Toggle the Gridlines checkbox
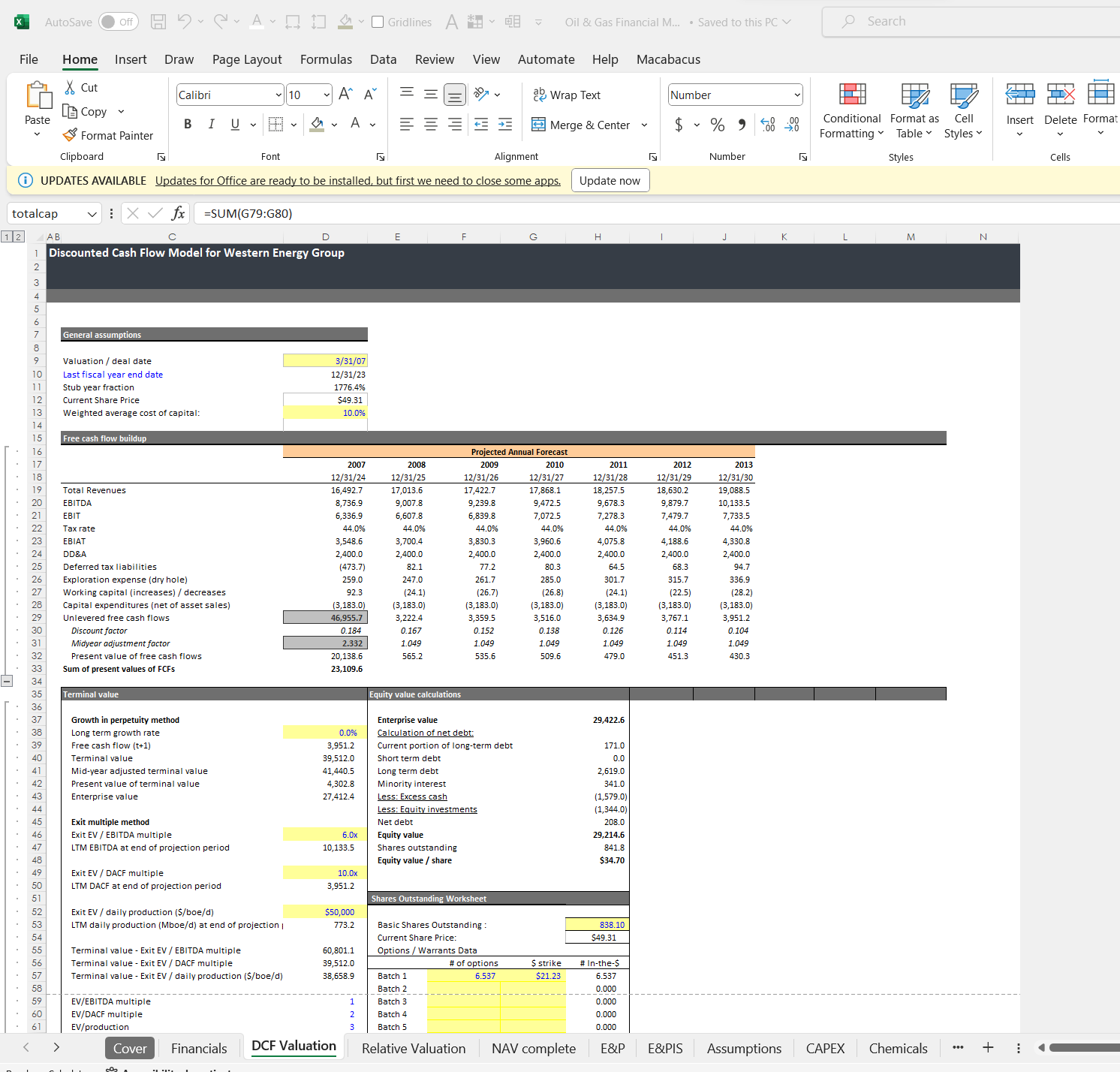1120x1072 pixels. coord(378,21)
